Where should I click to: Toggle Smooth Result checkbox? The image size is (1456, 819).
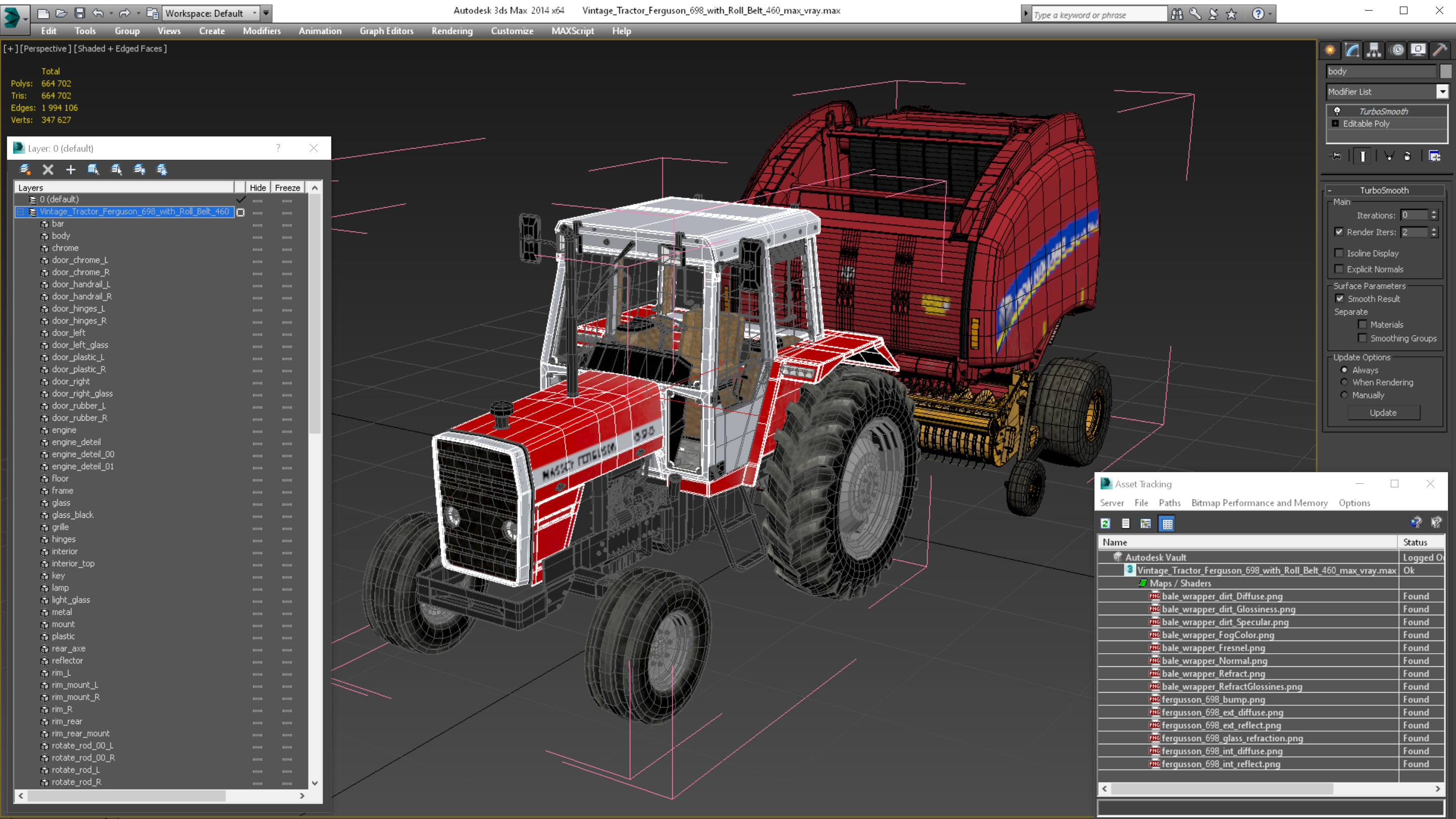click(1340, 298)
